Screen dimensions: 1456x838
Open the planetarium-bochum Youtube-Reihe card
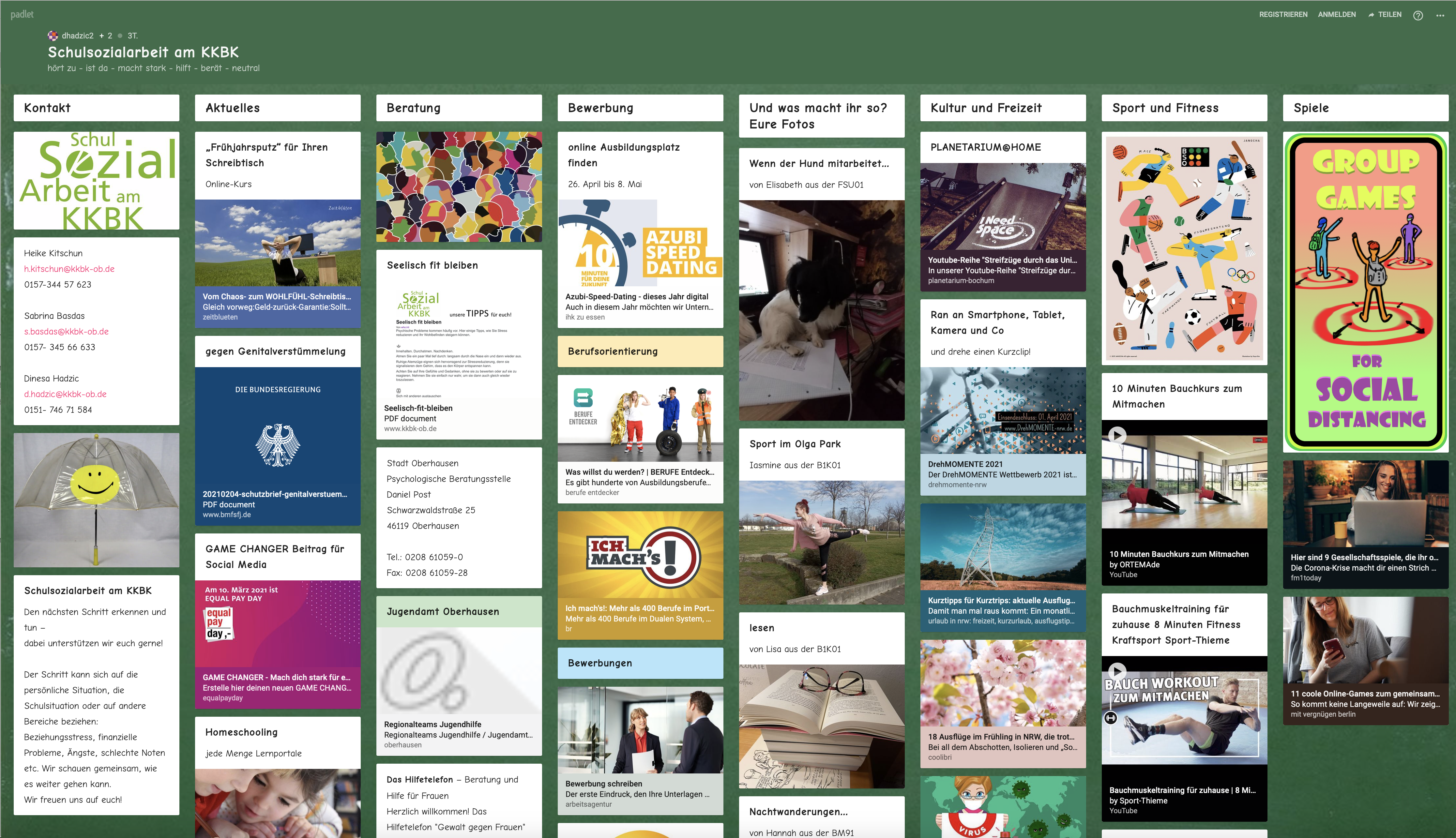[1003, 227]
